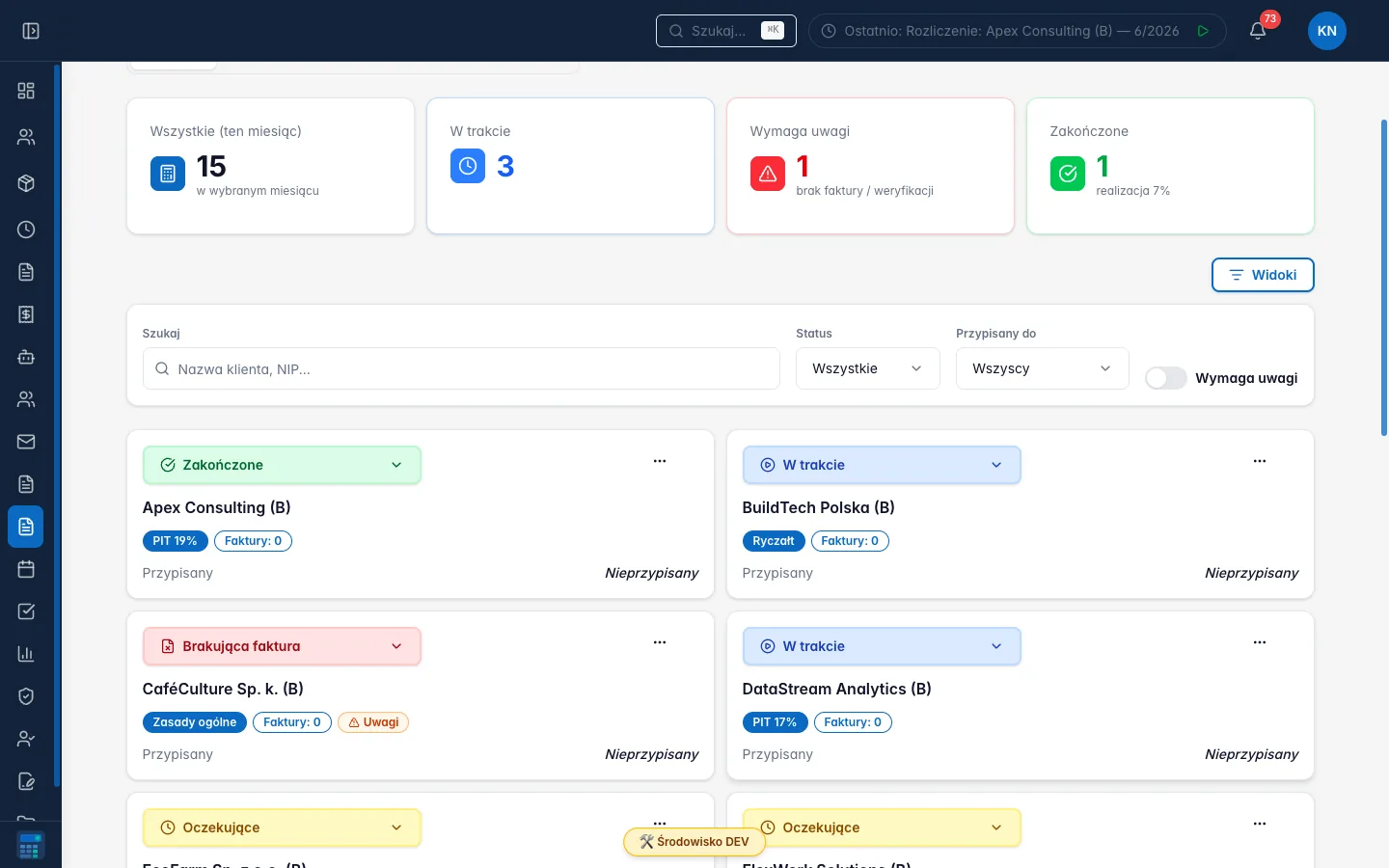This screenshot has height=868, width=1389.
Task: Click the Nazwa klienta, NIP search field
Action: tap(461, 368)
